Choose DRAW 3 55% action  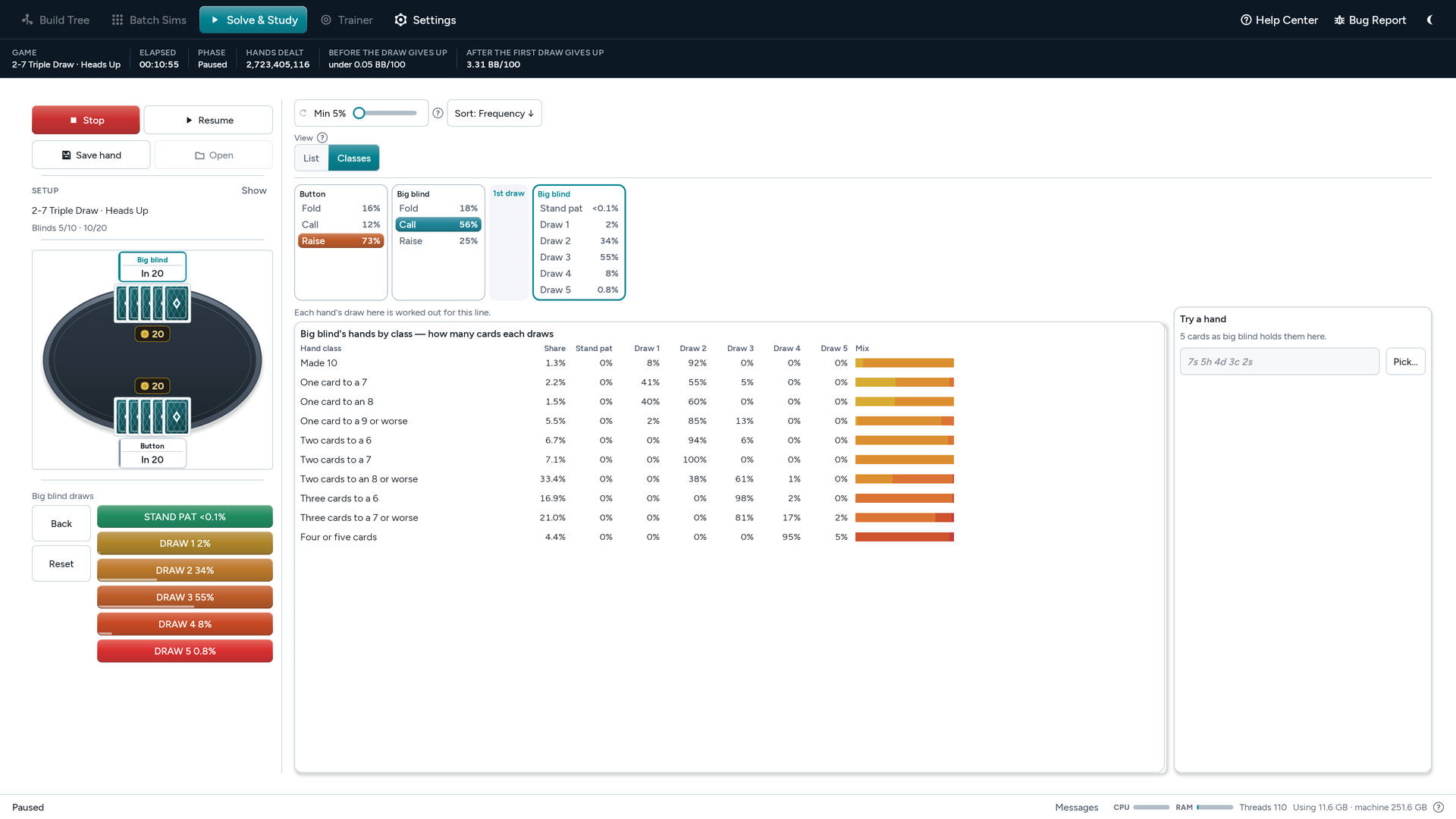click(185, 597)
